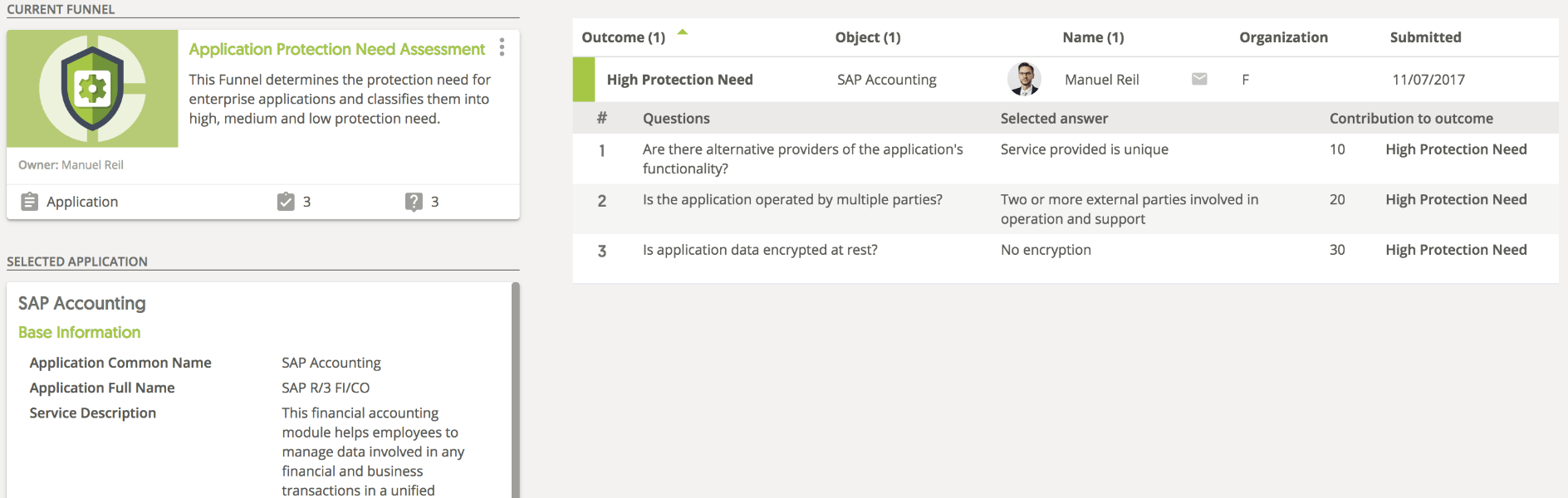Click Application Common Name label

(x=120, y=363)
